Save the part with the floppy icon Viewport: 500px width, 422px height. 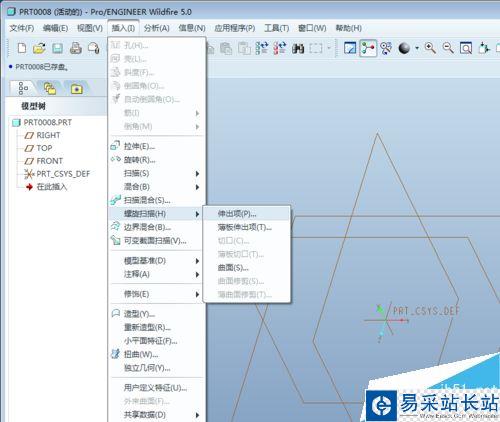pos(57,48)
